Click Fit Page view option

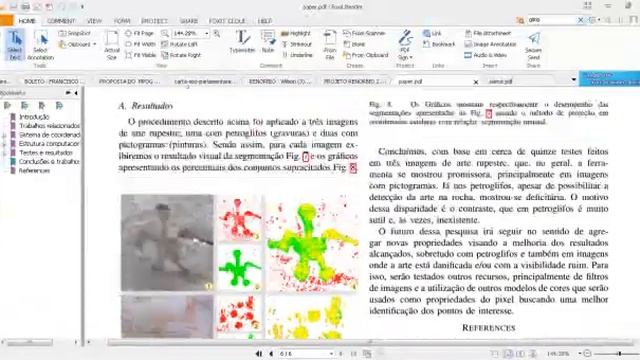[x=140, y=33]
